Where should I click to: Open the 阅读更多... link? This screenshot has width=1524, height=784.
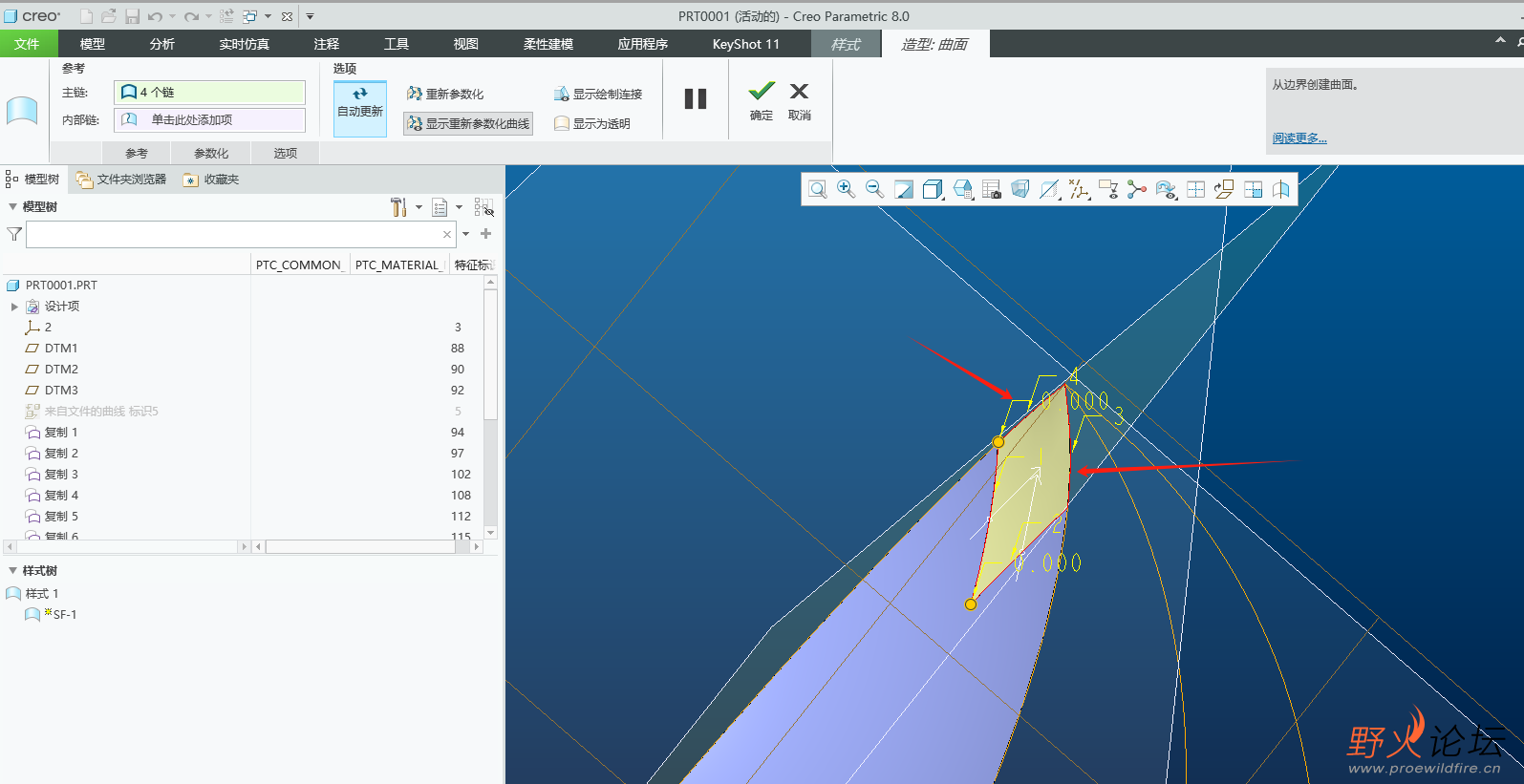(x=1299, y=138)
